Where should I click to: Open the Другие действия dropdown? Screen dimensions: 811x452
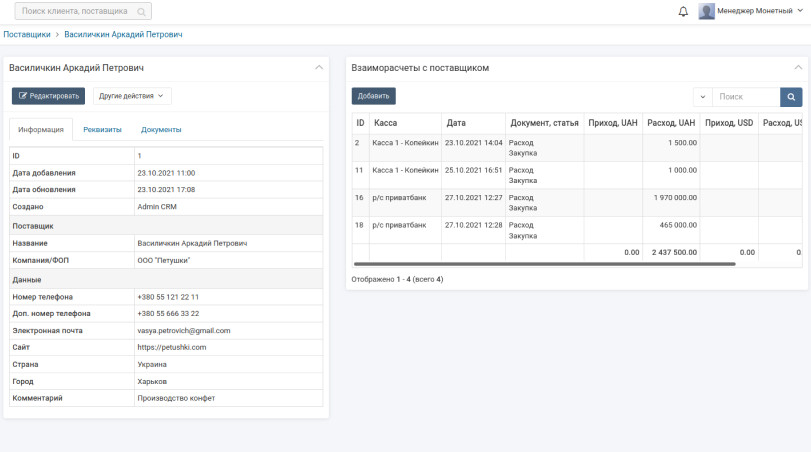tap(132, 96)
